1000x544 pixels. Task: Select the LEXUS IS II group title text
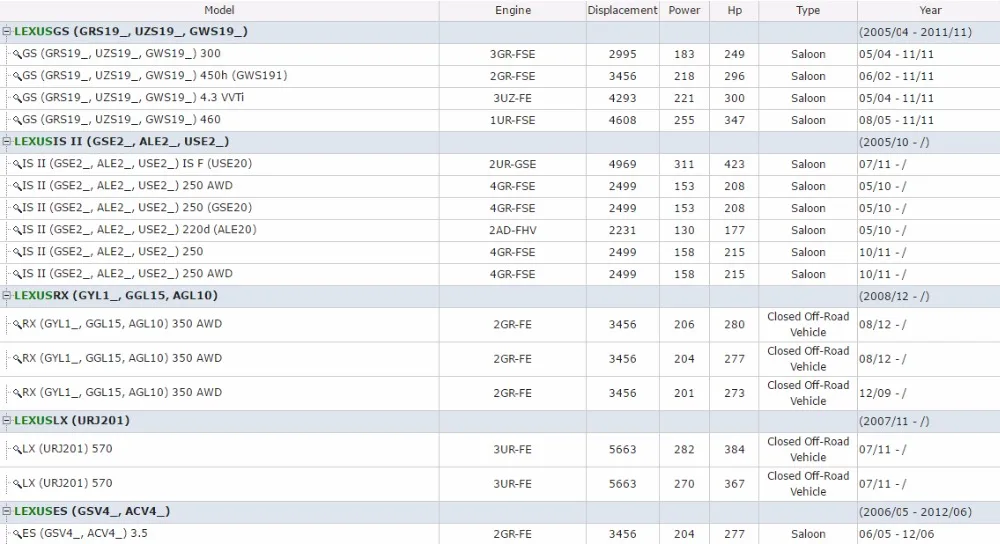[x=121, y=142]
